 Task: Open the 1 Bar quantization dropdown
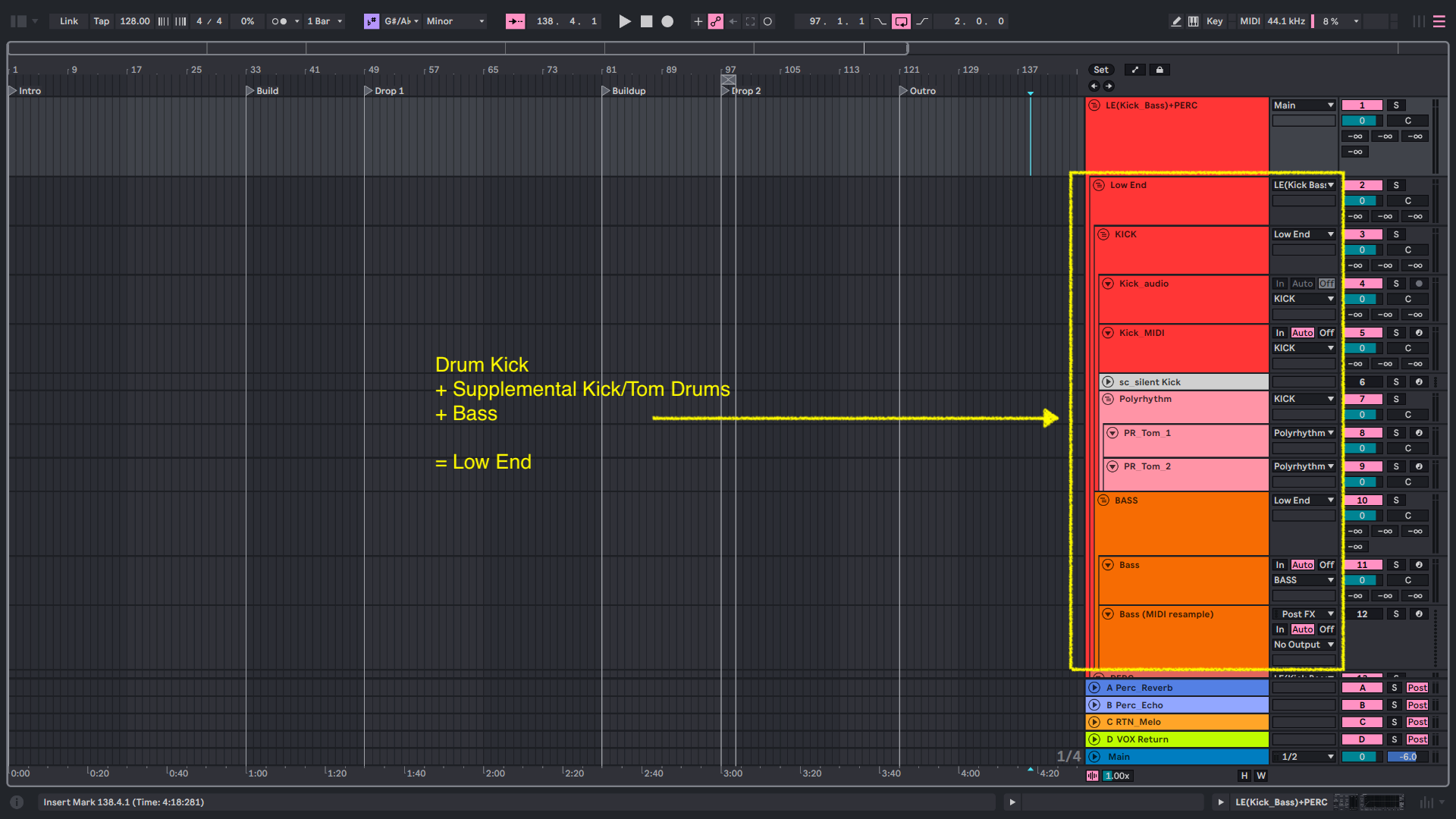[x=325, y=21]
